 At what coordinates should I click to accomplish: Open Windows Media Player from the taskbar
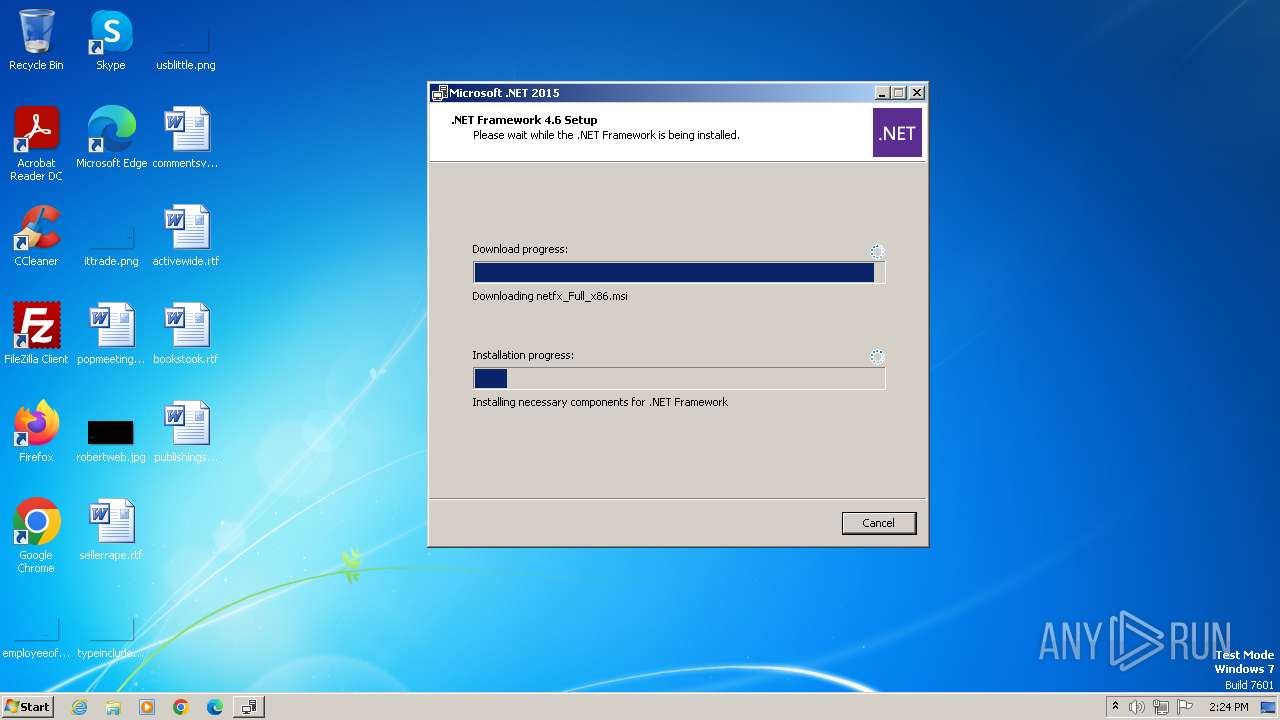[147, 707]
